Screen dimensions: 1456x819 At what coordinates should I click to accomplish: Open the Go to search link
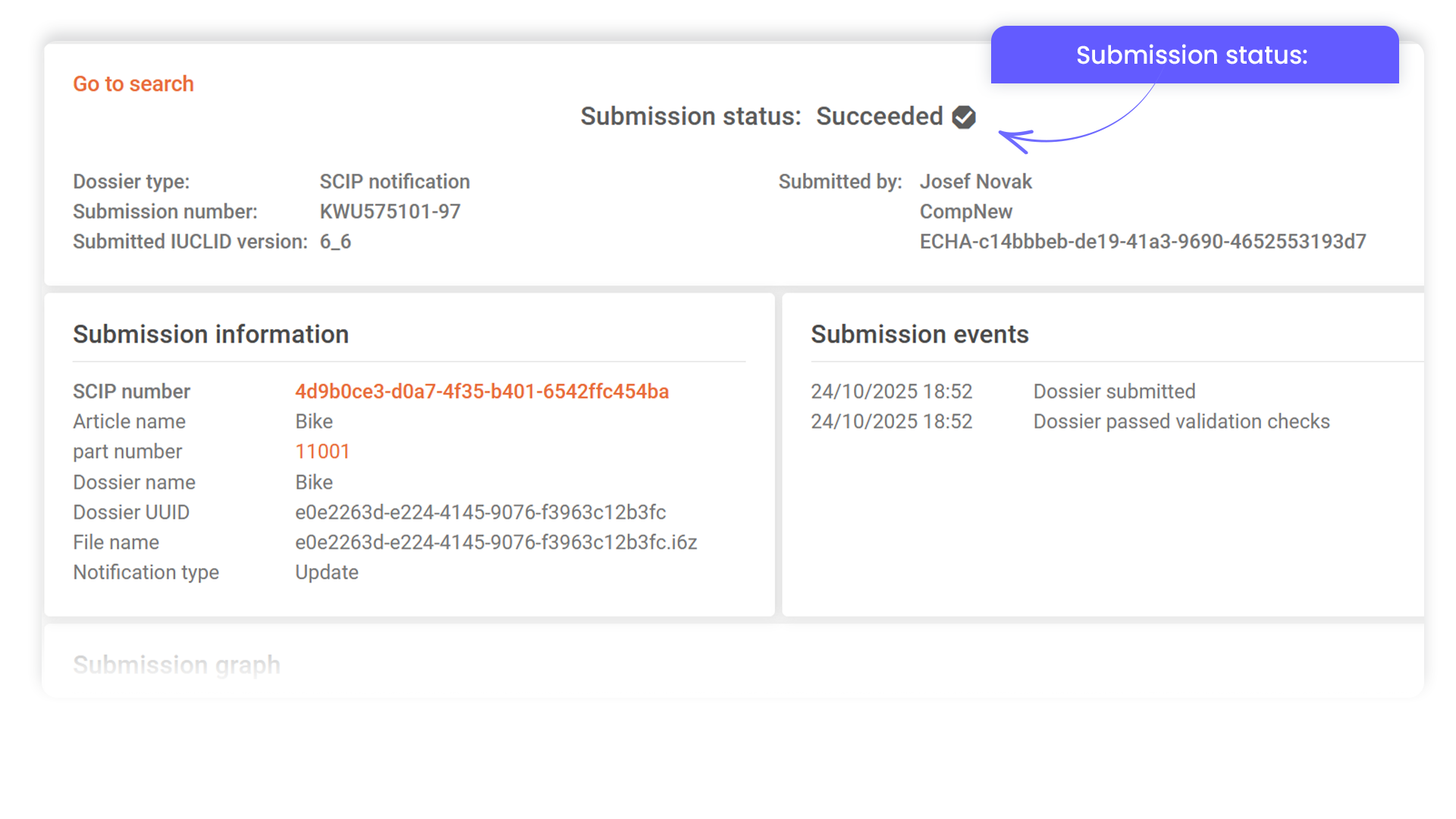pos(133,83)
